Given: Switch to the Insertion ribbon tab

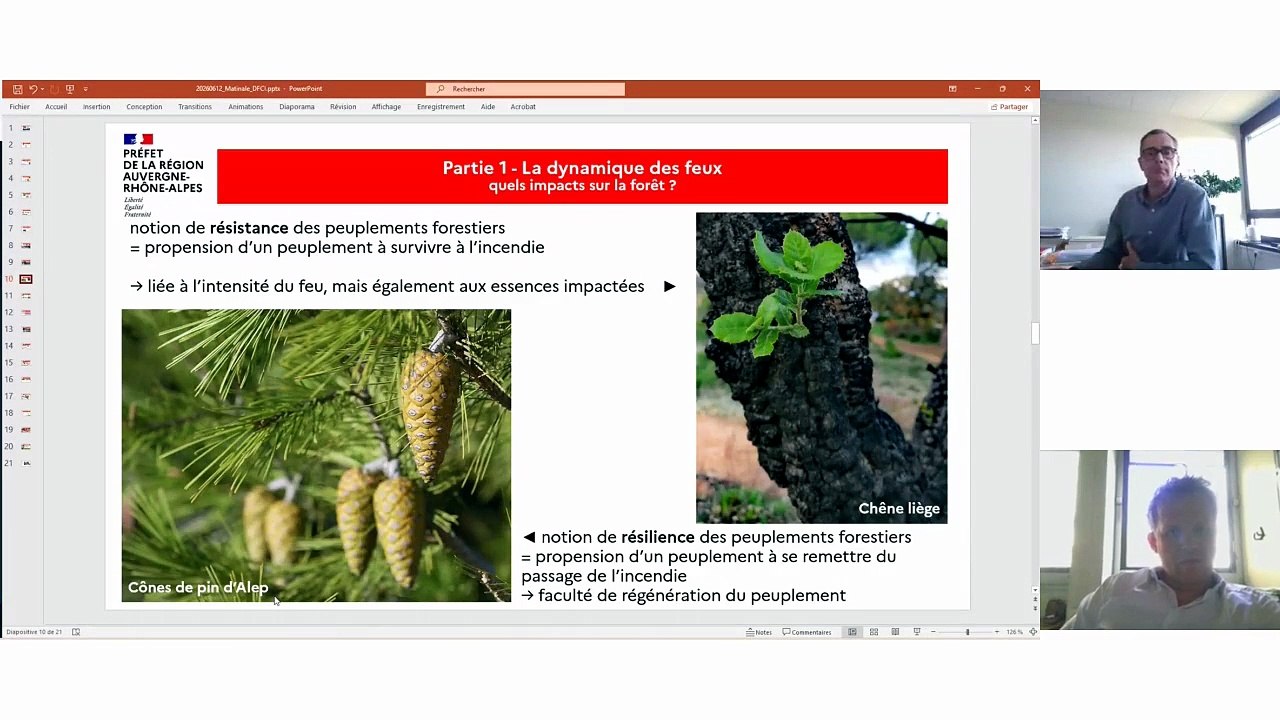Looking at the screenshot, I should point(97,107).
